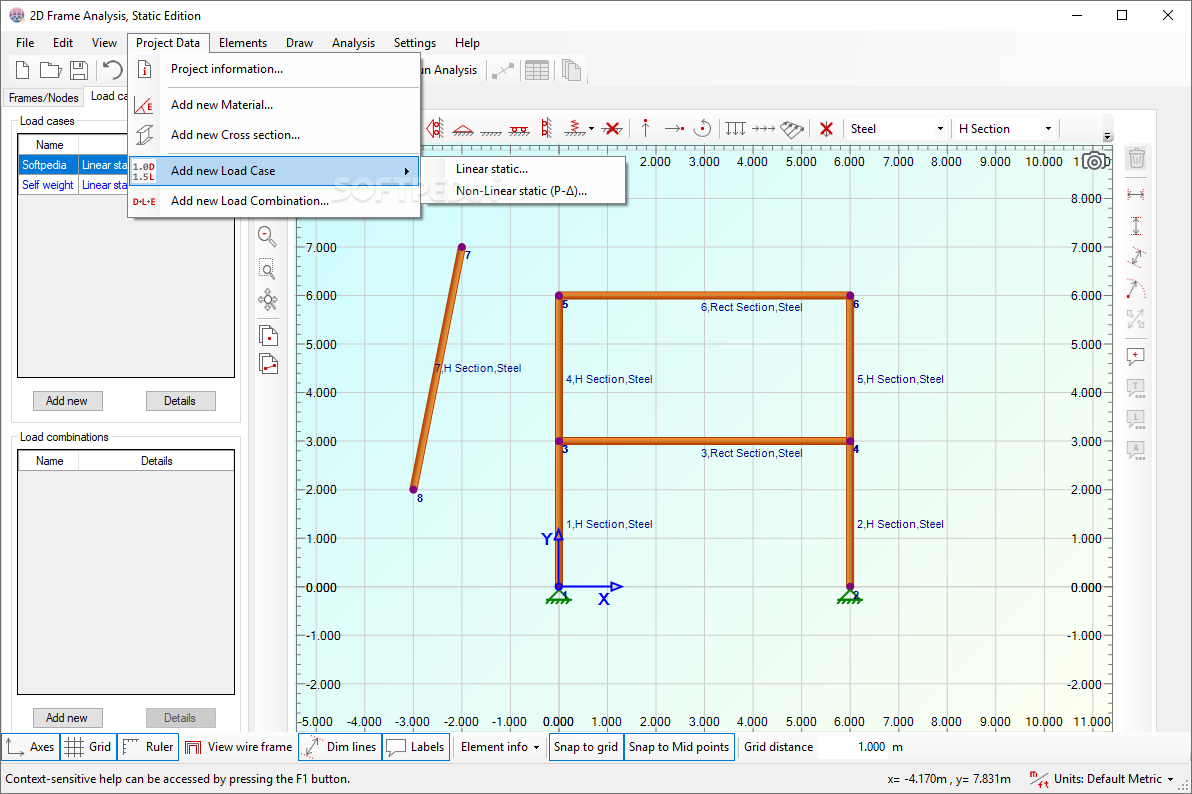Screen dimensions: 1192x794
Task: Open a project with the folder icon
Action: (50, 70)
